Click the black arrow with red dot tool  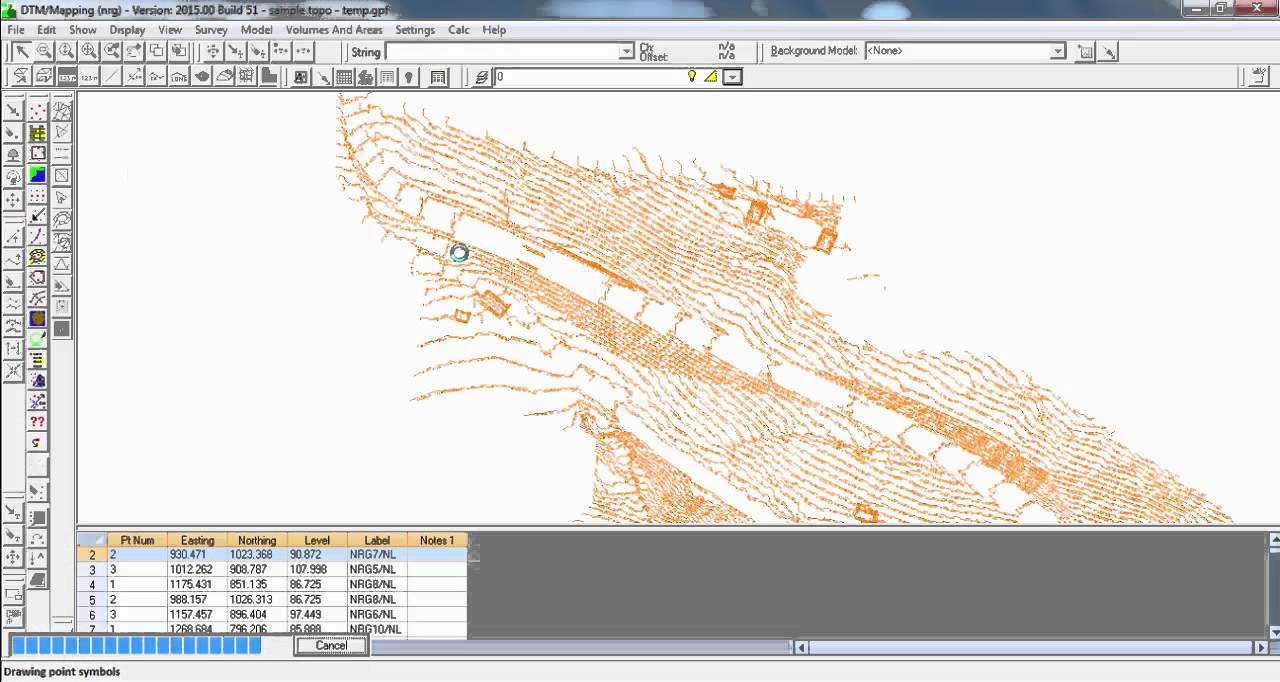click(37, 215)
